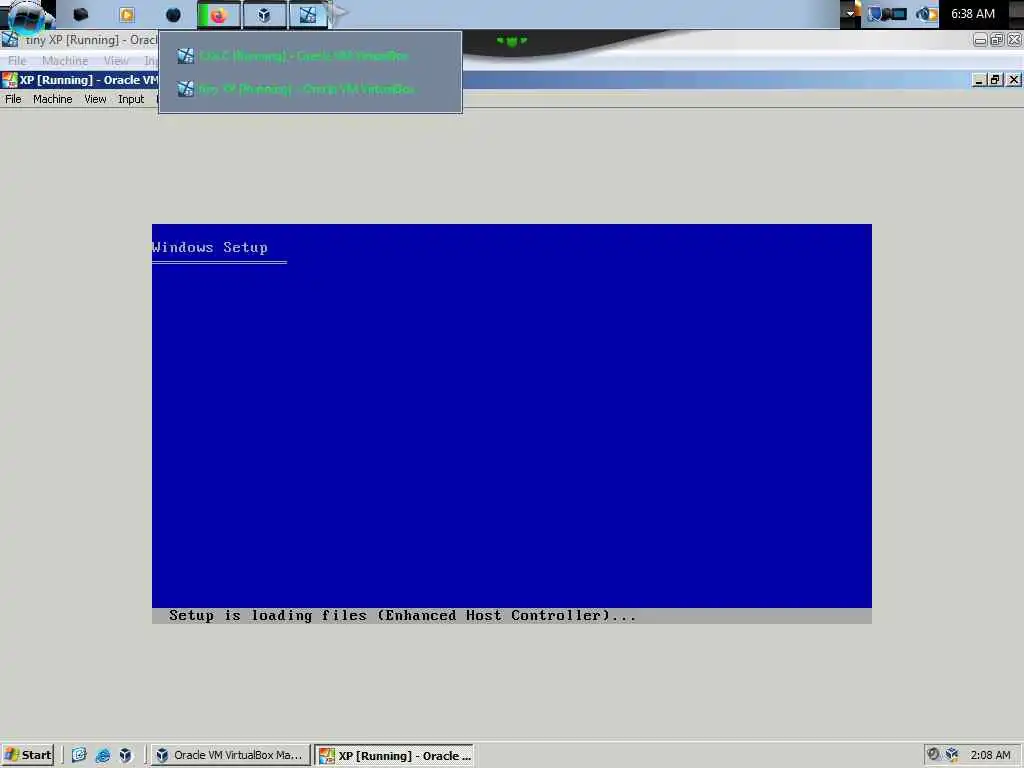Close the inner XP [Running] window

coord(1014,80)
